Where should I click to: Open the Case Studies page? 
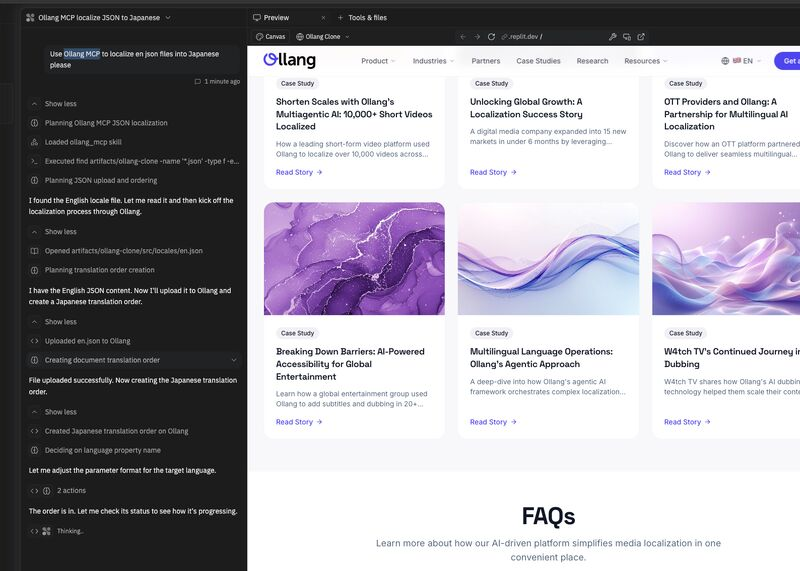click(x=538, y=61)
